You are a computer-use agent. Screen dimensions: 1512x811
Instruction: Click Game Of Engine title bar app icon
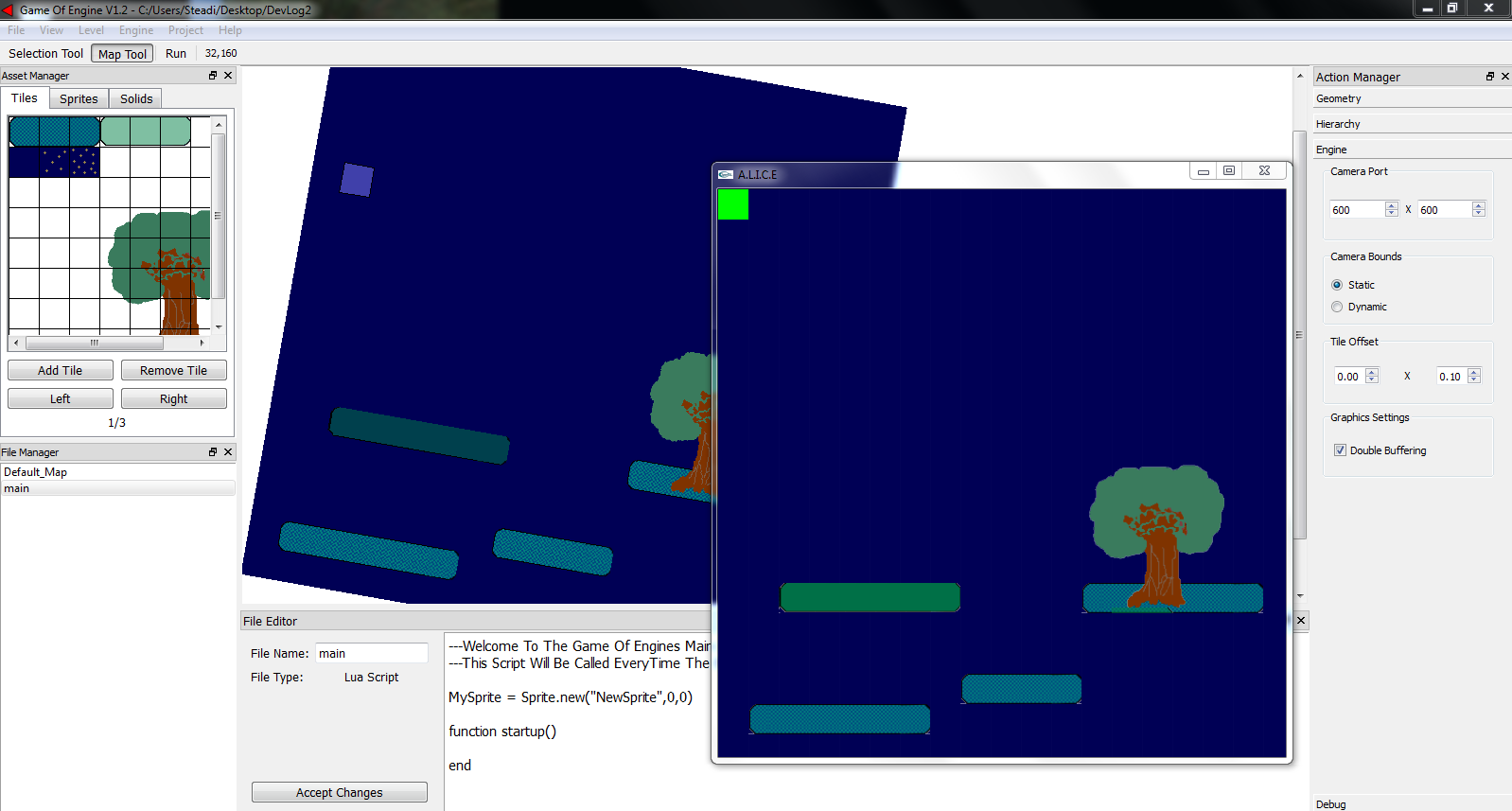(9, 9)
